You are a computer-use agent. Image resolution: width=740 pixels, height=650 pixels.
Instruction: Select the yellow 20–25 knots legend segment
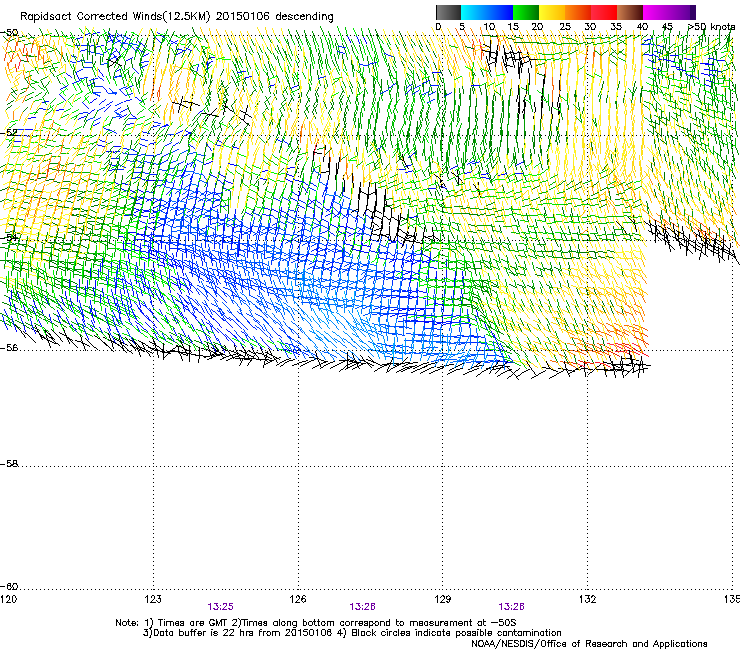click(552, 12)
